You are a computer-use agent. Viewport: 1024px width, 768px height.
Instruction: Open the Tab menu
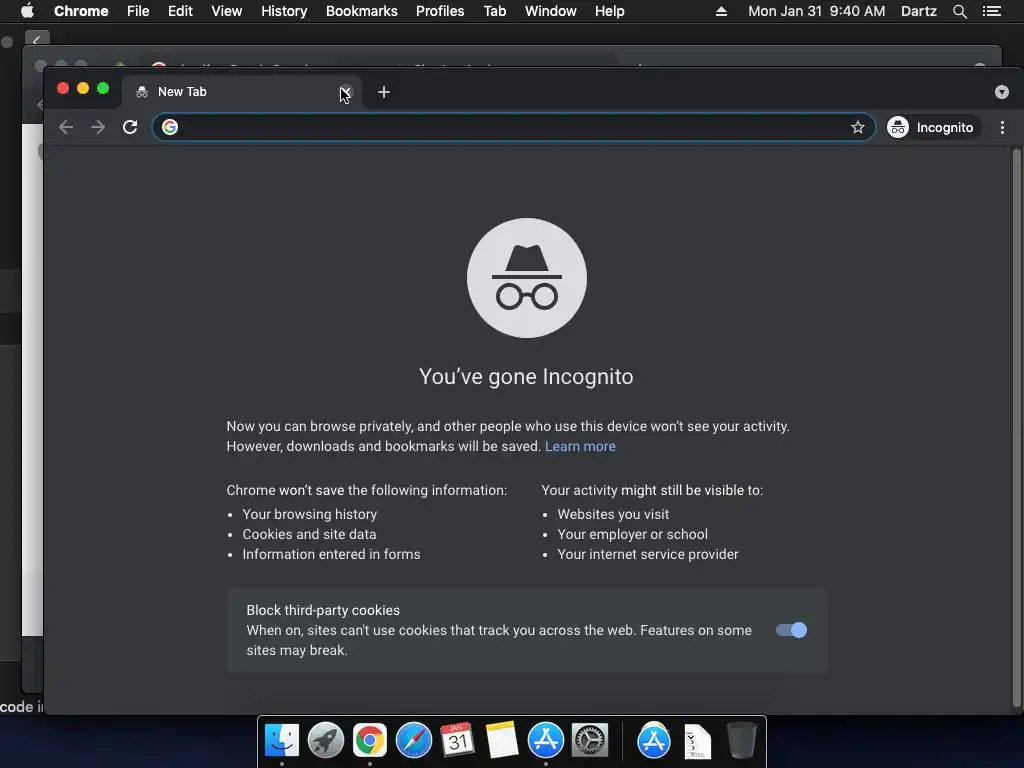495,11
